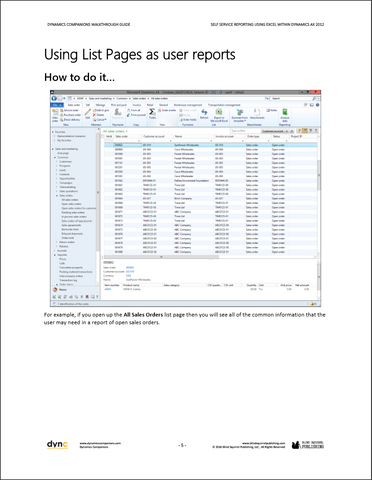Open the Invoice ribbon tab

137,105
